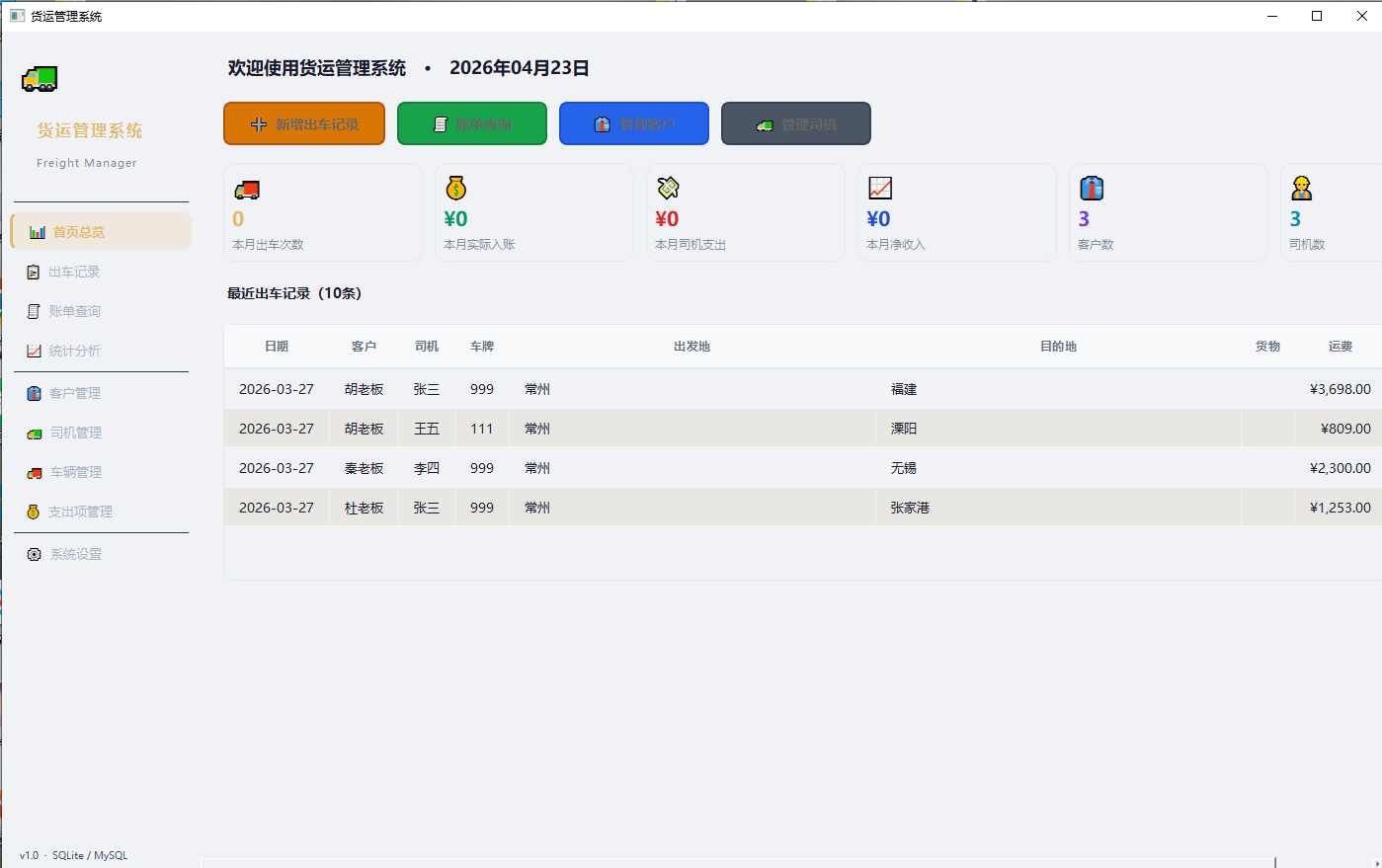Viewport: 1382px width, 868px height.
Task: Click the 运费 column header in the table
Action: click(x=1340, y=347)
